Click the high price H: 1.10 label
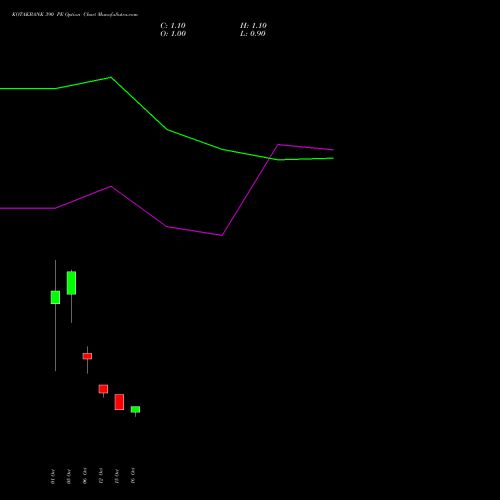Image resolution: width=500 pixels, height=500 pixels. click(253, 26)
